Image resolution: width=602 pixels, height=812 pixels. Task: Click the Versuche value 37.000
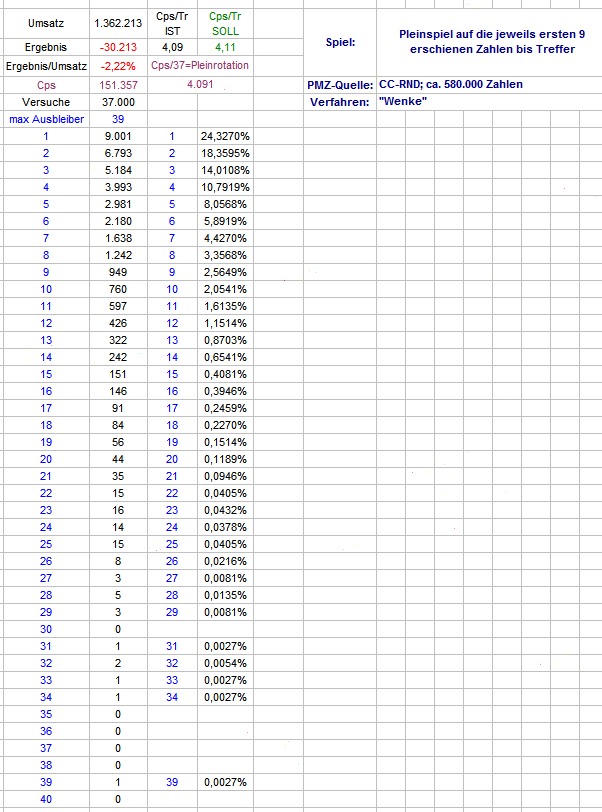[118, 102]
